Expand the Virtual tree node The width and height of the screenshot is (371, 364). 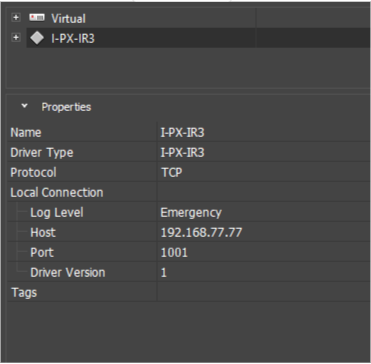click(16, 18)
